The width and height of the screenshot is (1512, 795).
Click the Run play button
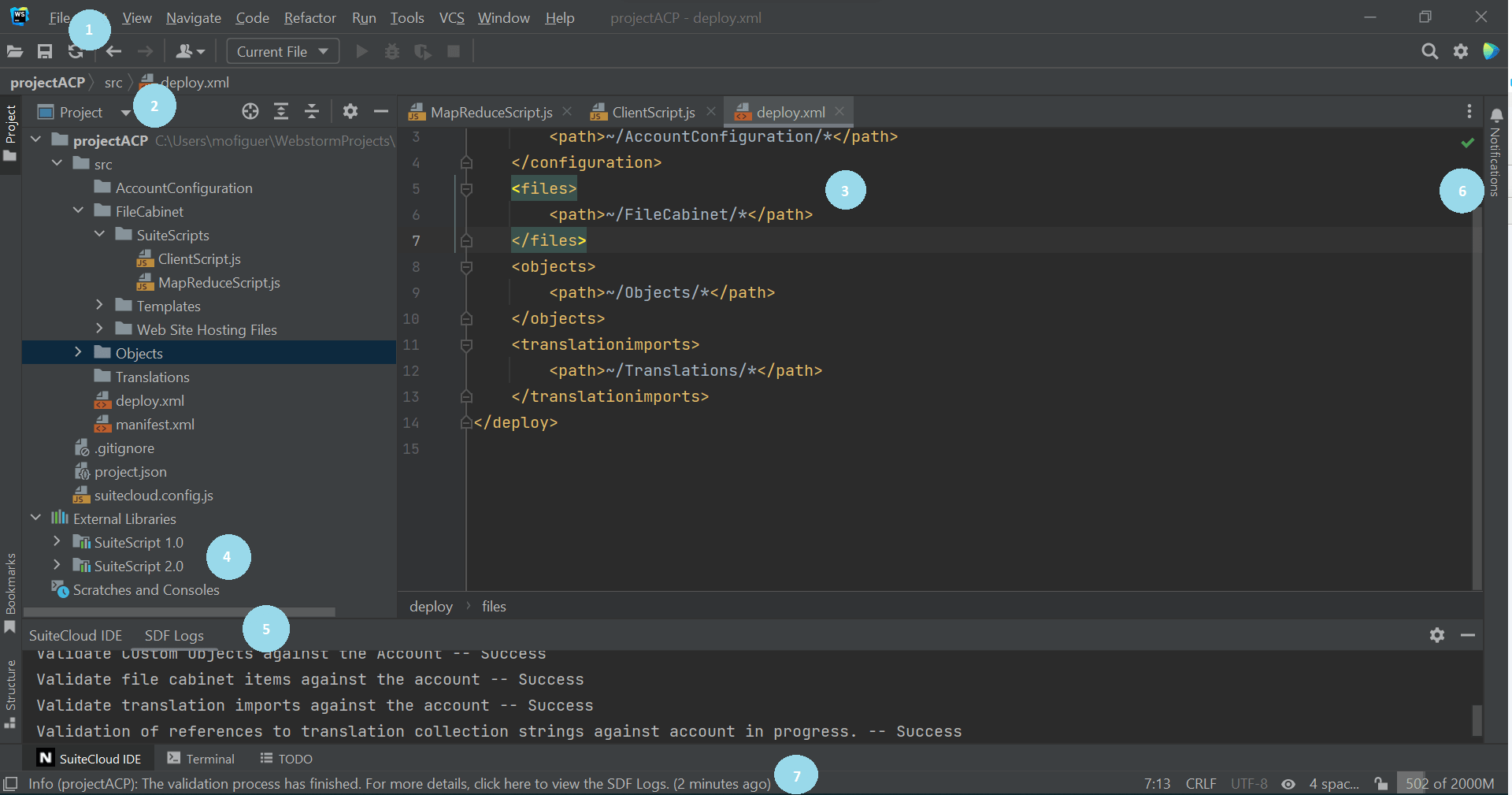coord(362,52)
